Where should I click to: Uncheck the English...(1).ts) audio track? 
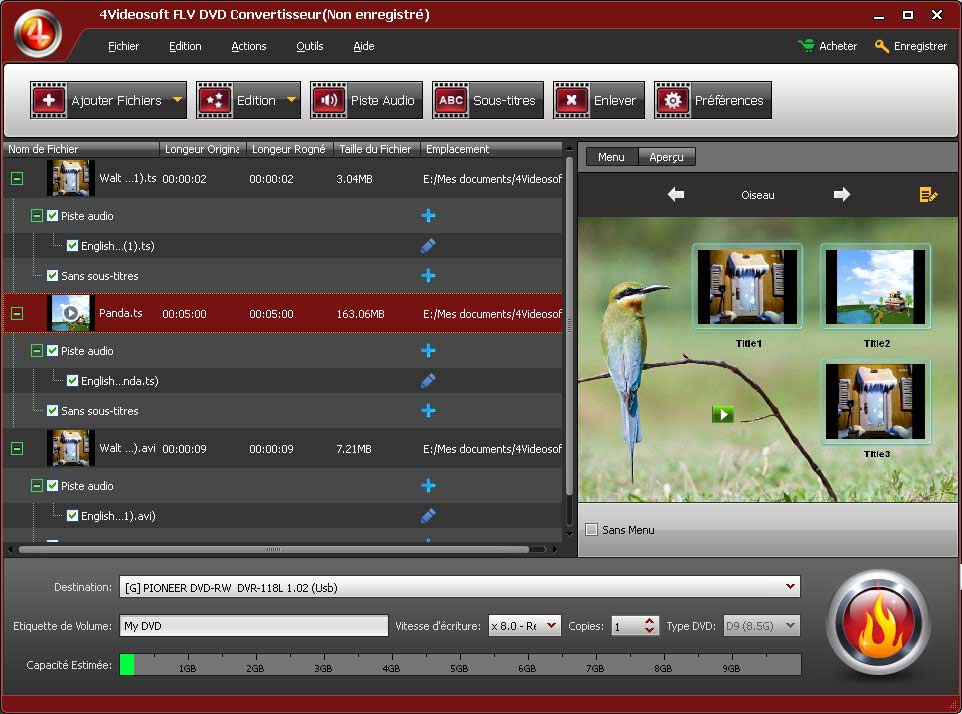73,246
